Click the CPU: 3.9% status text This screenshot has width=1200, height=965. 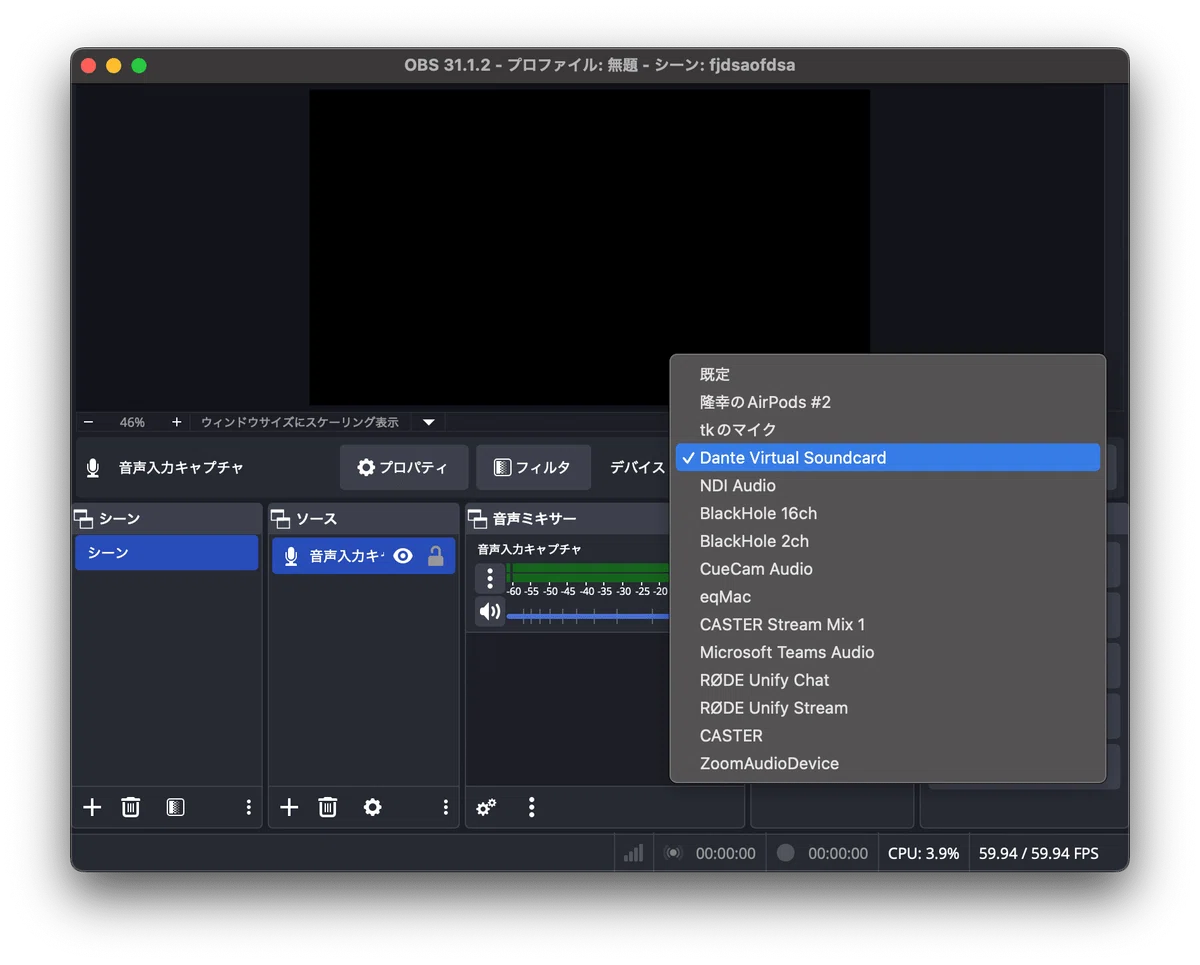(x=923, y=853)
